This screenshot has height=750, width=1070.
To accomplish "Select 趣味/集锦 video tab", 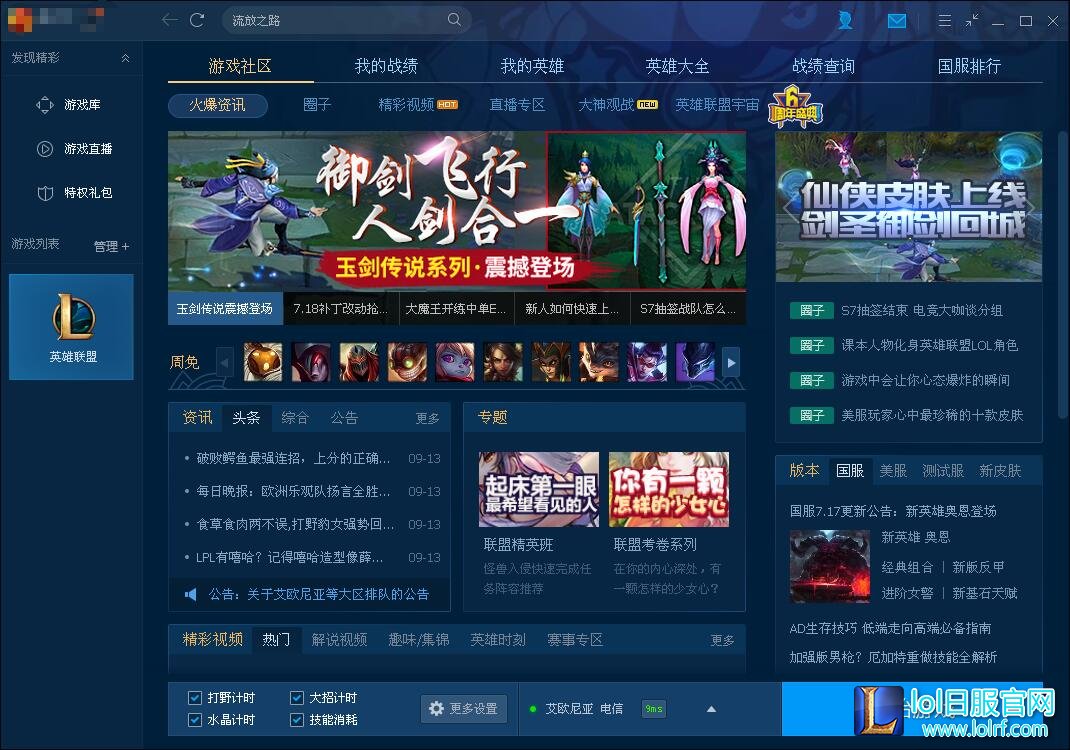I will pos(418,640).
